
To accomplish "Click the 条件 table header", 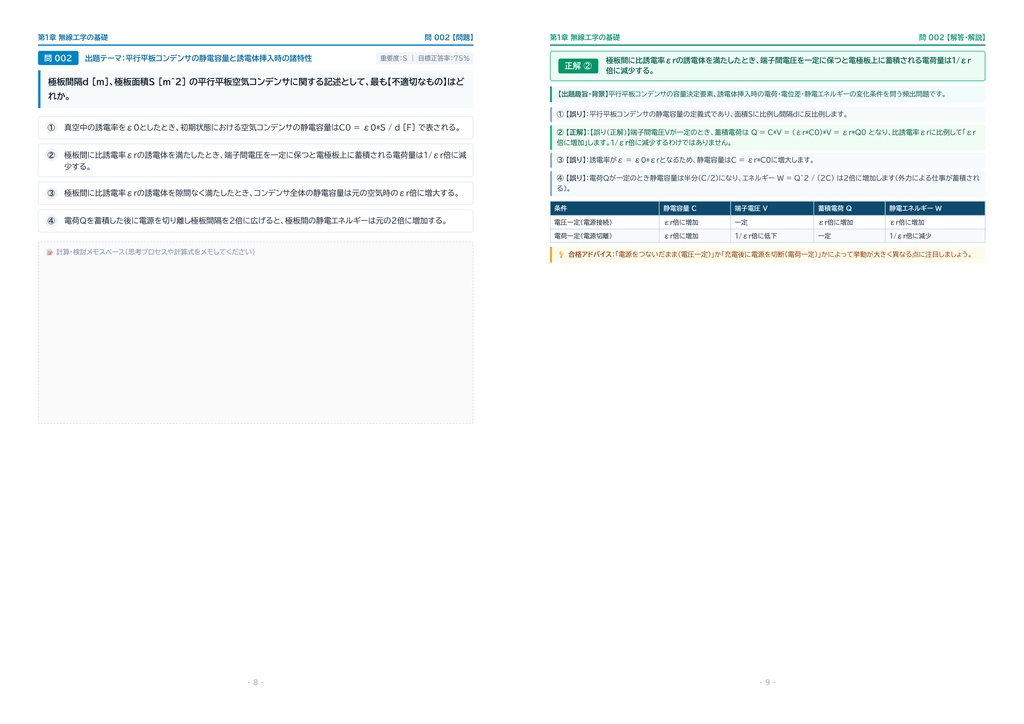I will coord(605,208).
